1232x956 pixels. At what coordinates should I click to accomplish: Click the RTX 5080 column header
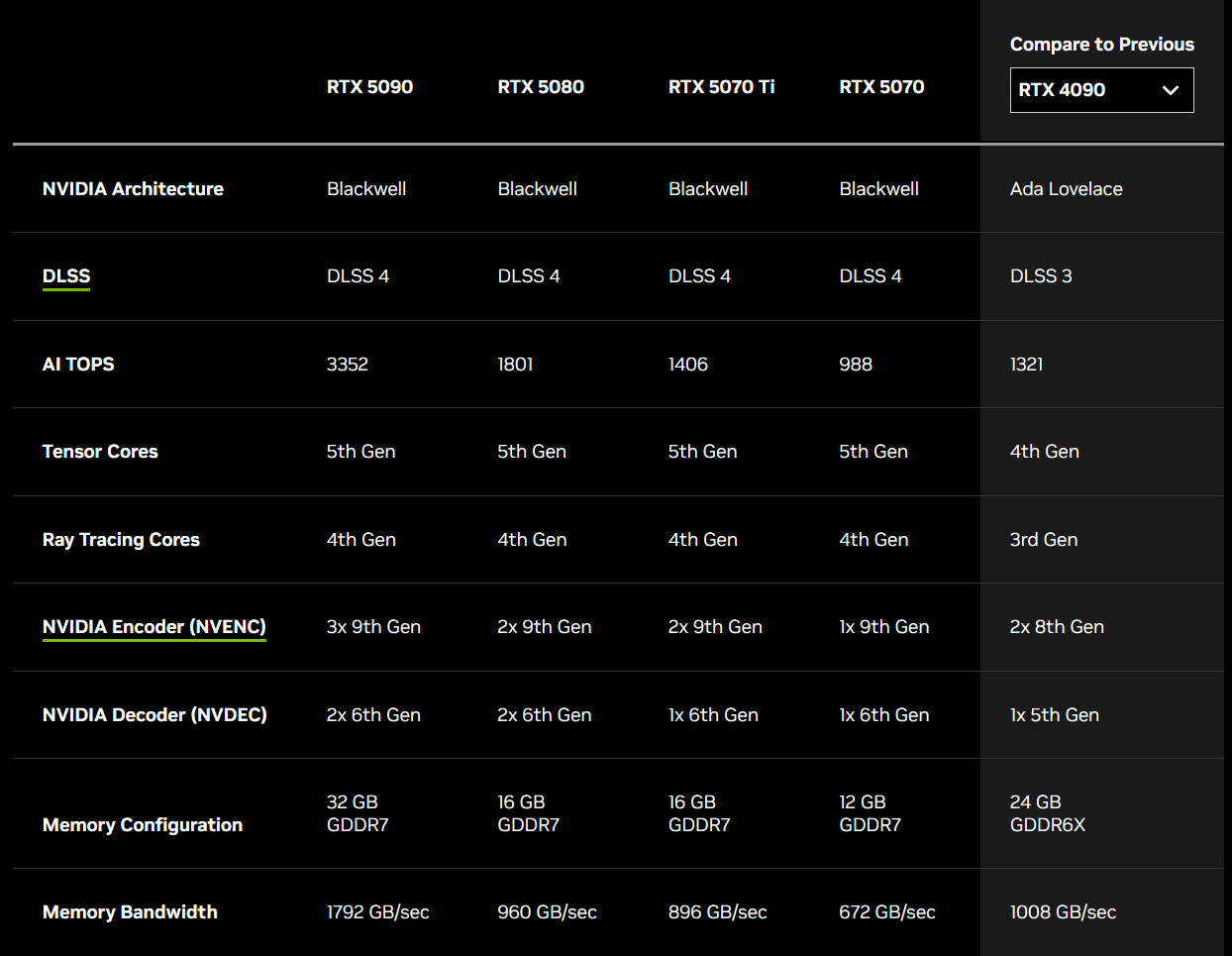point(541,87)
